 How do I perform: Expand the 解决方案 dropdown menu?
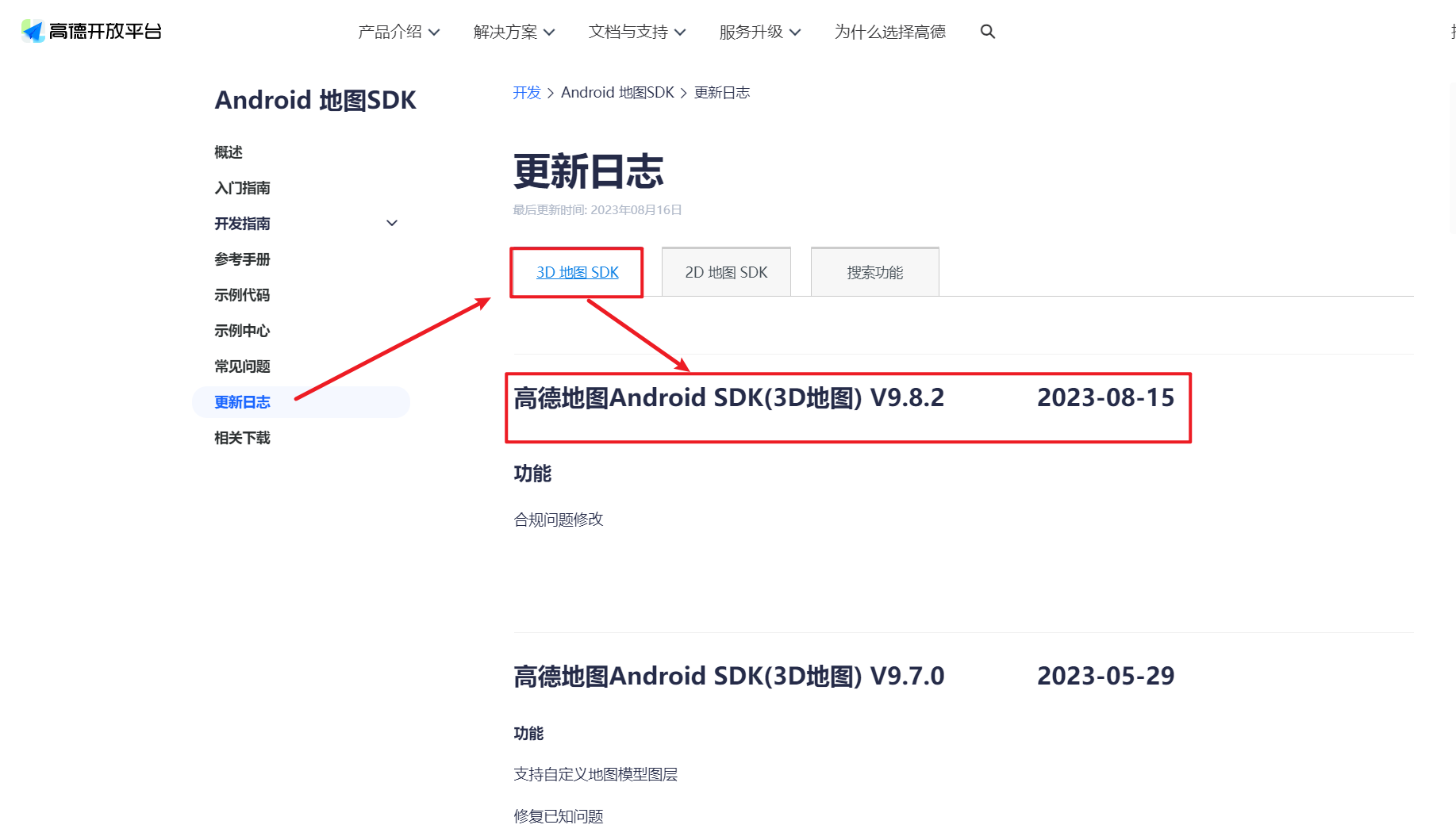[x=514, y=32]
